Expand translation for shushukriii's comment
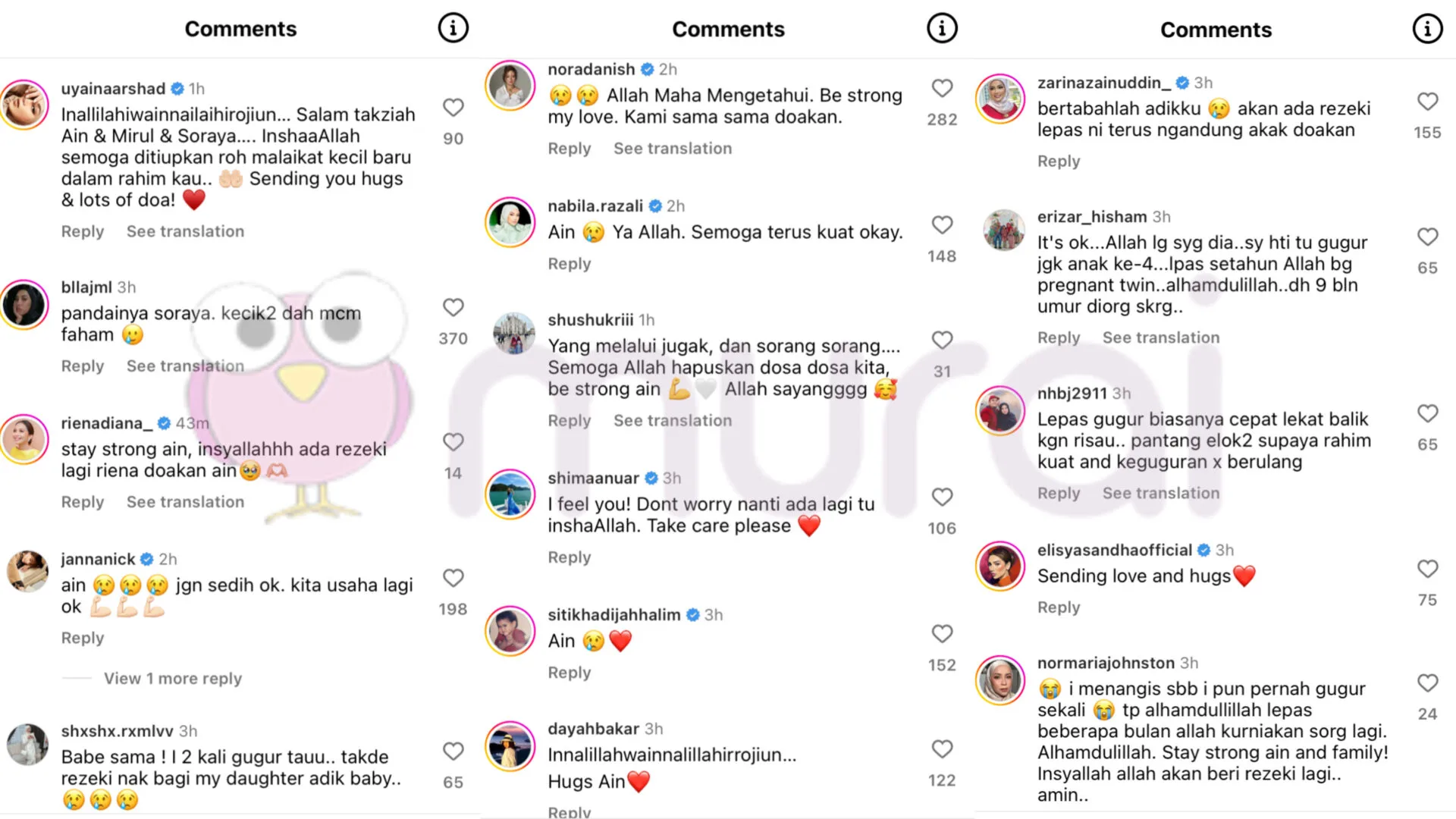Viewport: 1456px width, 819px height. click(x=673, y=420)
